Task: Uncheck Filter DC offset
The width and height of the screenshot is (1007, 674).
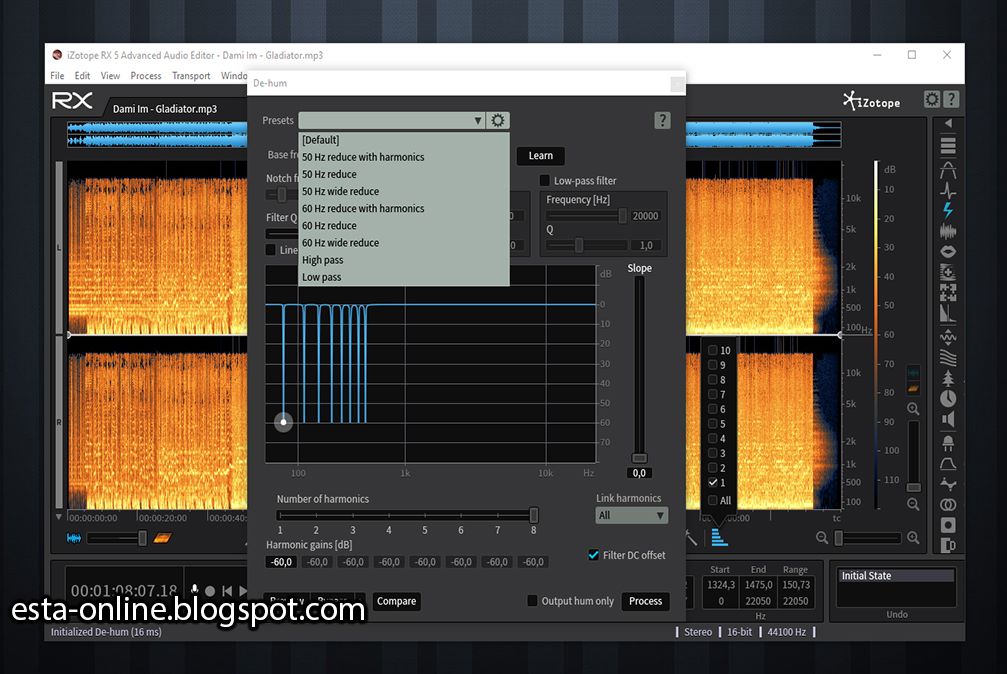Action: (593, 554)
